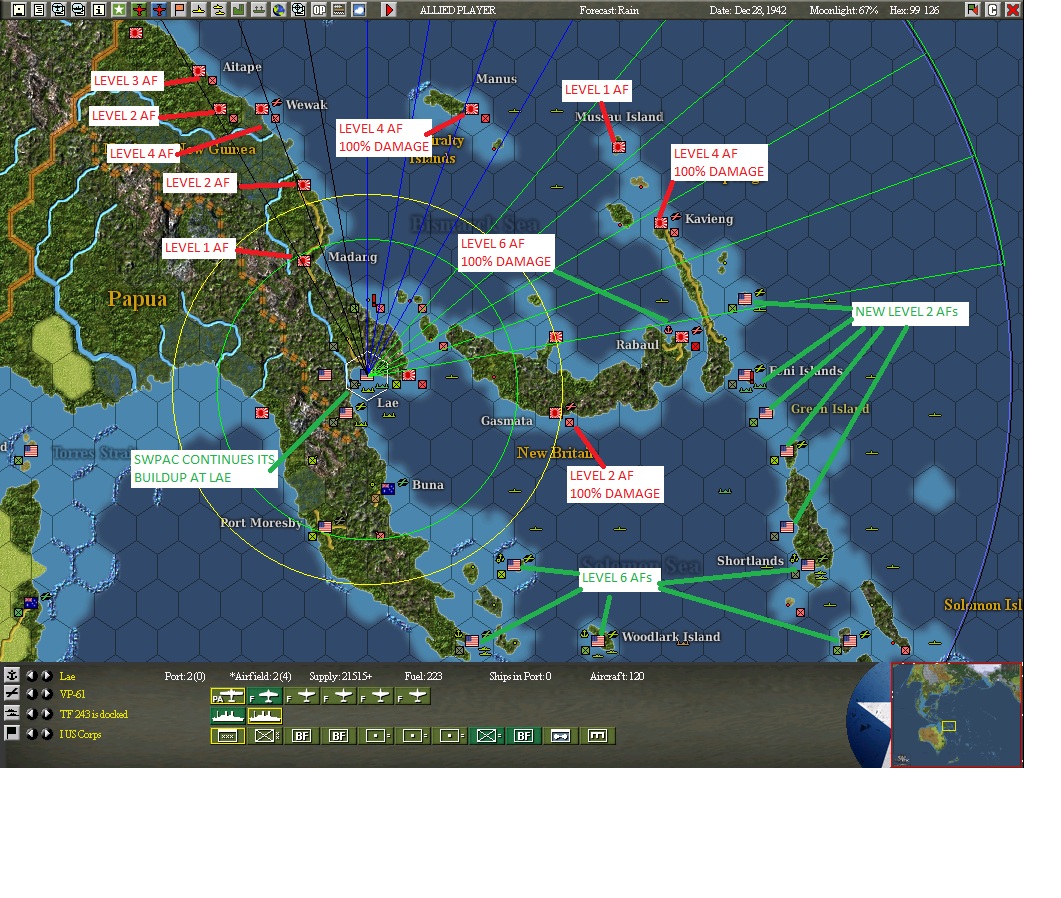Click the stacked yellow ships toolbar icon

tap(219, 9)
